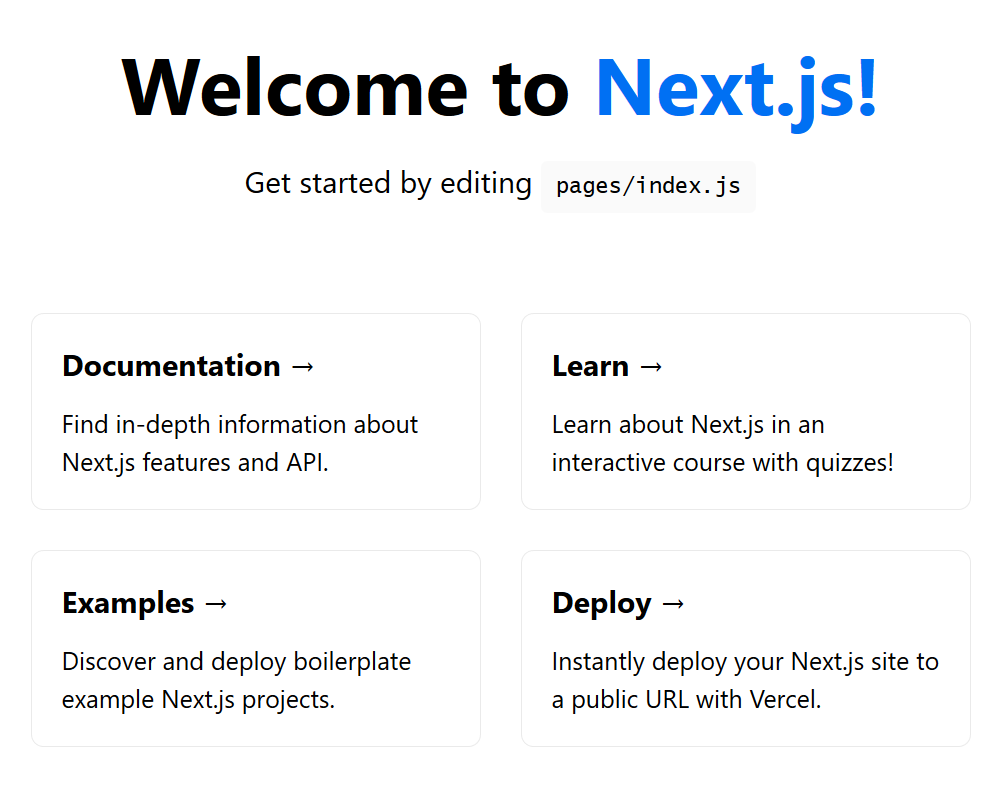1007x802 pixels.
Task: Click the arrow next to Learn
Action: tap(651, 366)
